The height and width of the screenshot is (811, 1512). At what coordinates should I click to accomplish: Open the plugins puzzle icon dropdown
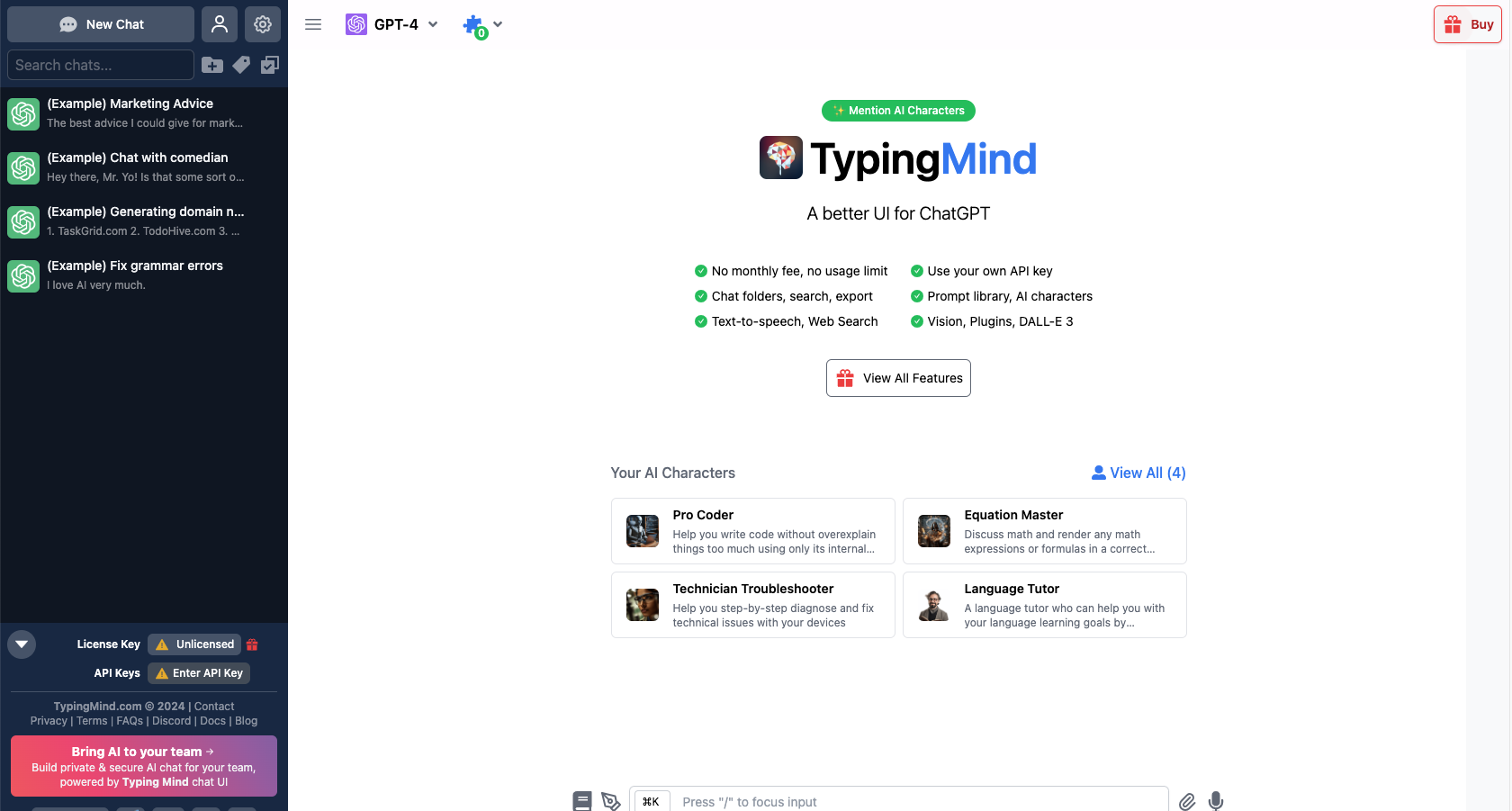tap(482, 26)
